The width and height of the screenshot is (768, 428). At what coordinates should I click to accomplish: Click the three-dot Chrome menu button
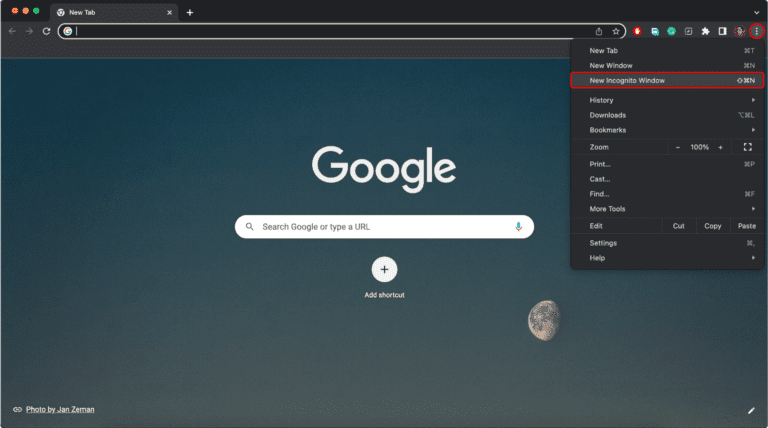(x=757, y=31)
